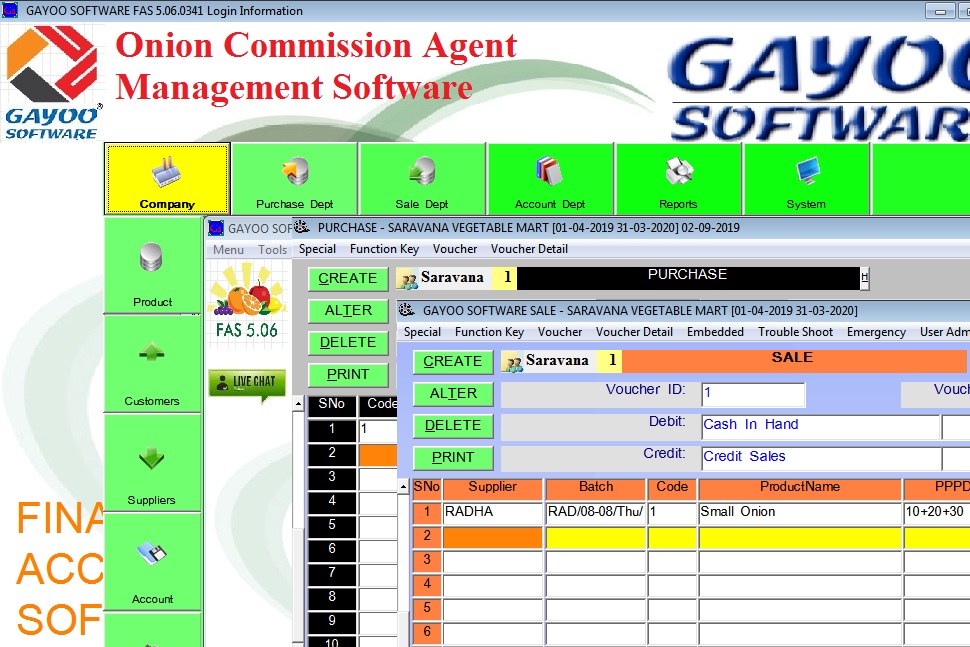Select the 10+20+30 cell
The height and width of the screenshot is (647, 970).
tap(937, 512)
